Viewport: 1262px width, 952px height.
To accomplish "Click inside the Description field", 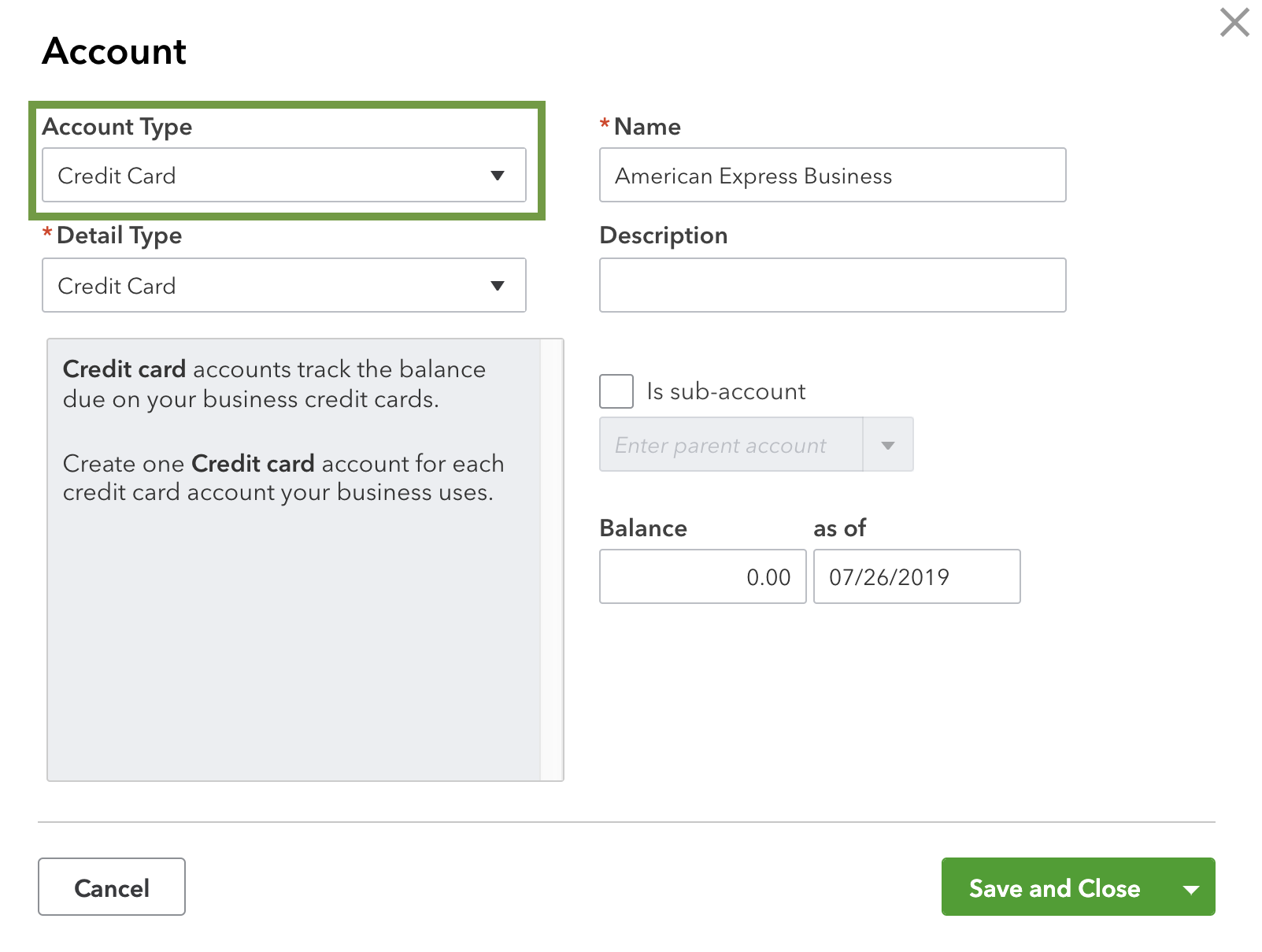I will coord(832,285).
